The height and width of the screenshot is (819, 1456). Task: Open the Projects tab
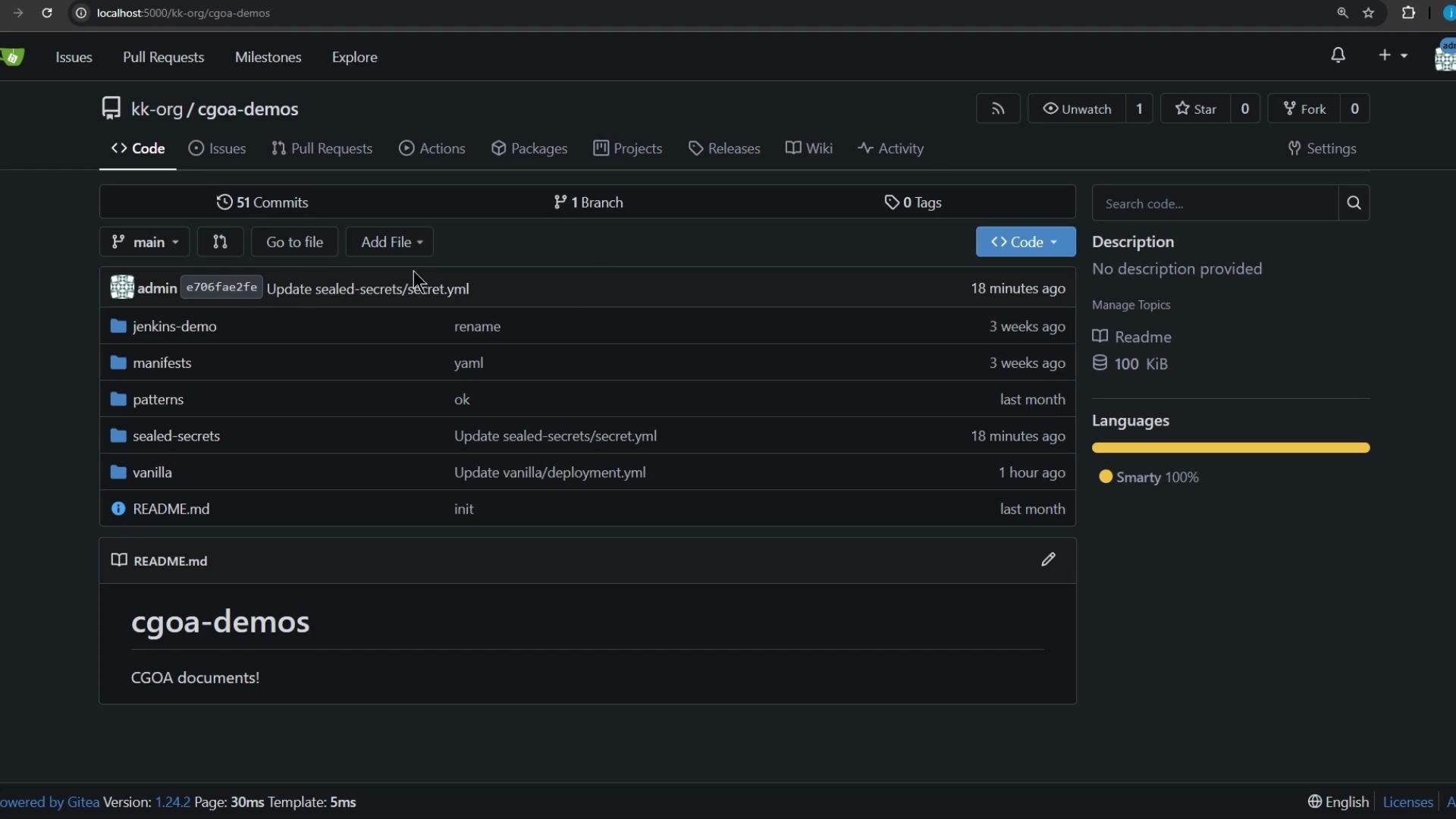(628, 149)
